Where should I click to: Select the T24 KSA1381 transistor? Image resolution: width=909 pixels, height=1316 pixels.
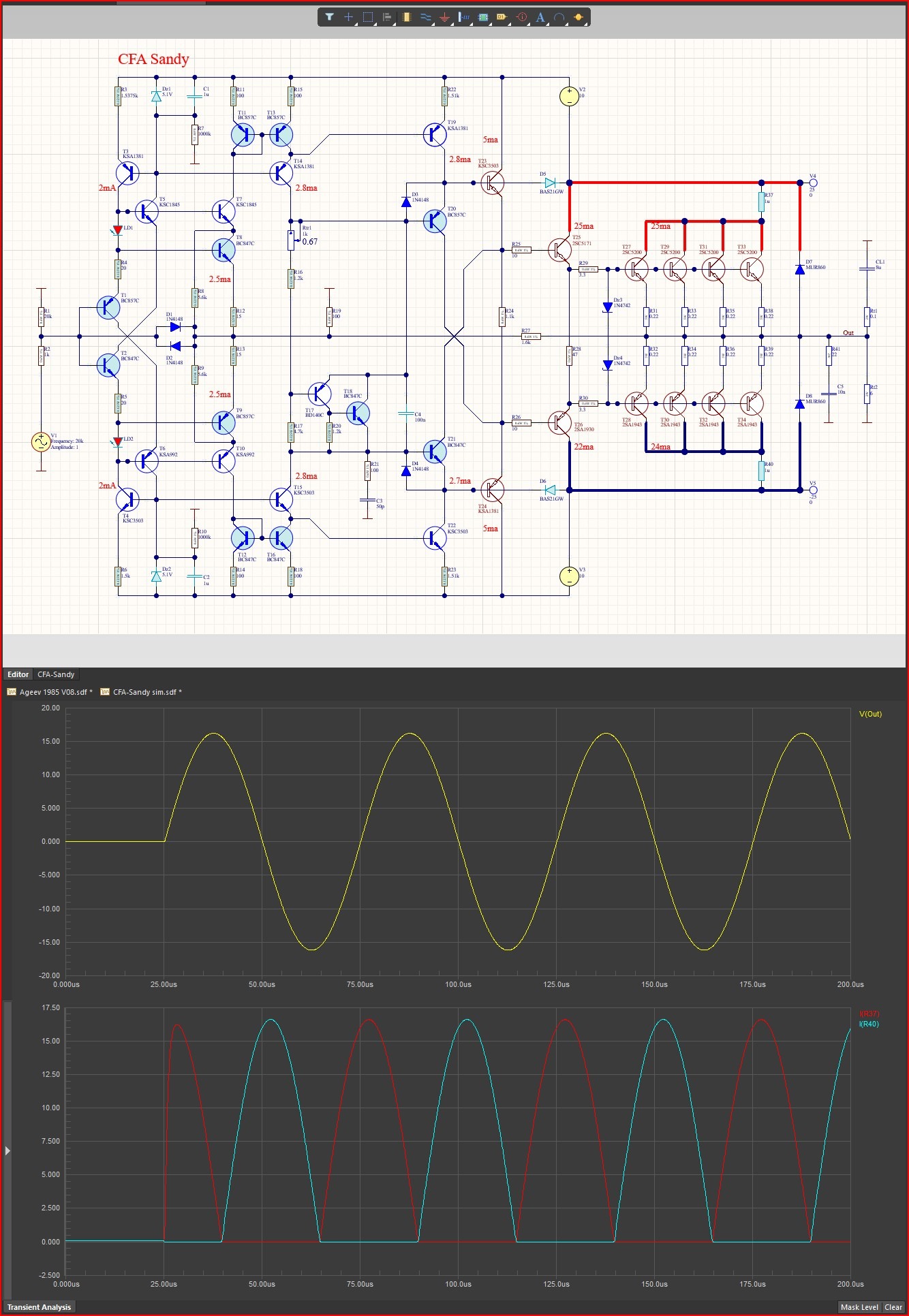(492, 489)
